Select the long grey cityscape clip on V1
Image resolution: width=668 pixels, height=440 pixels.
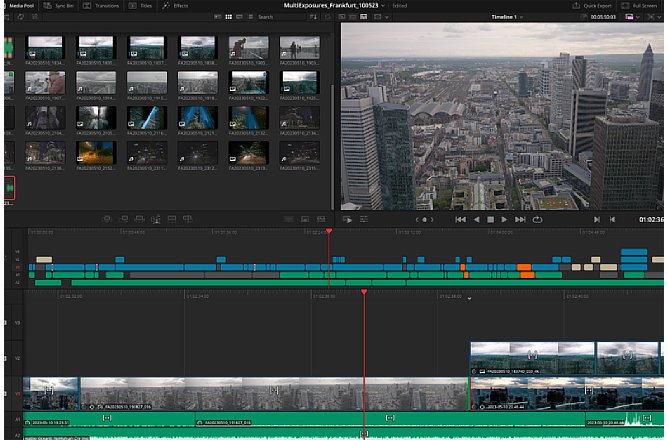tap(274, 394)
